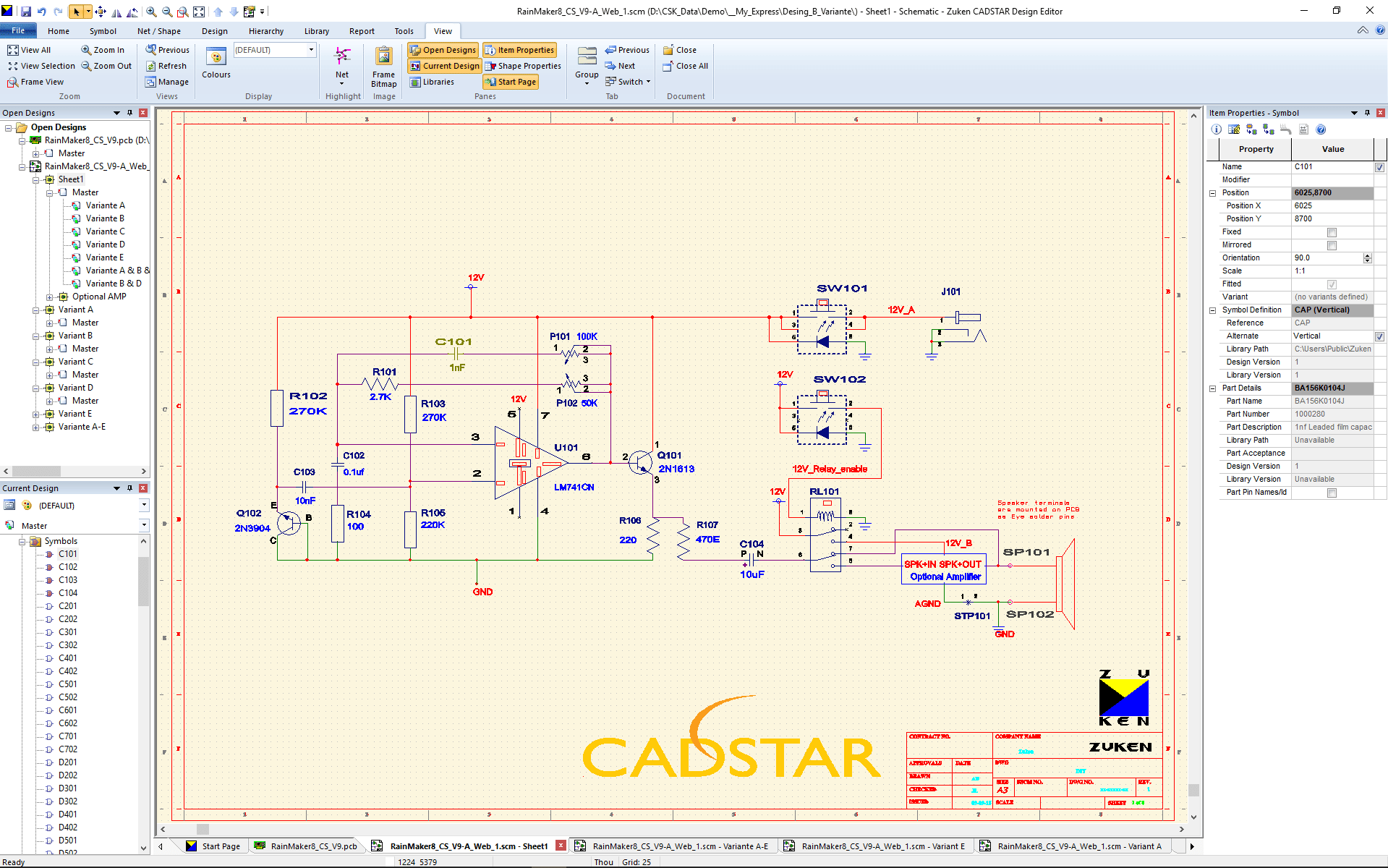Image resolution: width=1388 pixels, height=868 pixels.
Task: Click the orange chip swap icon in Item Properties
Action: [x=1251, y=129]
